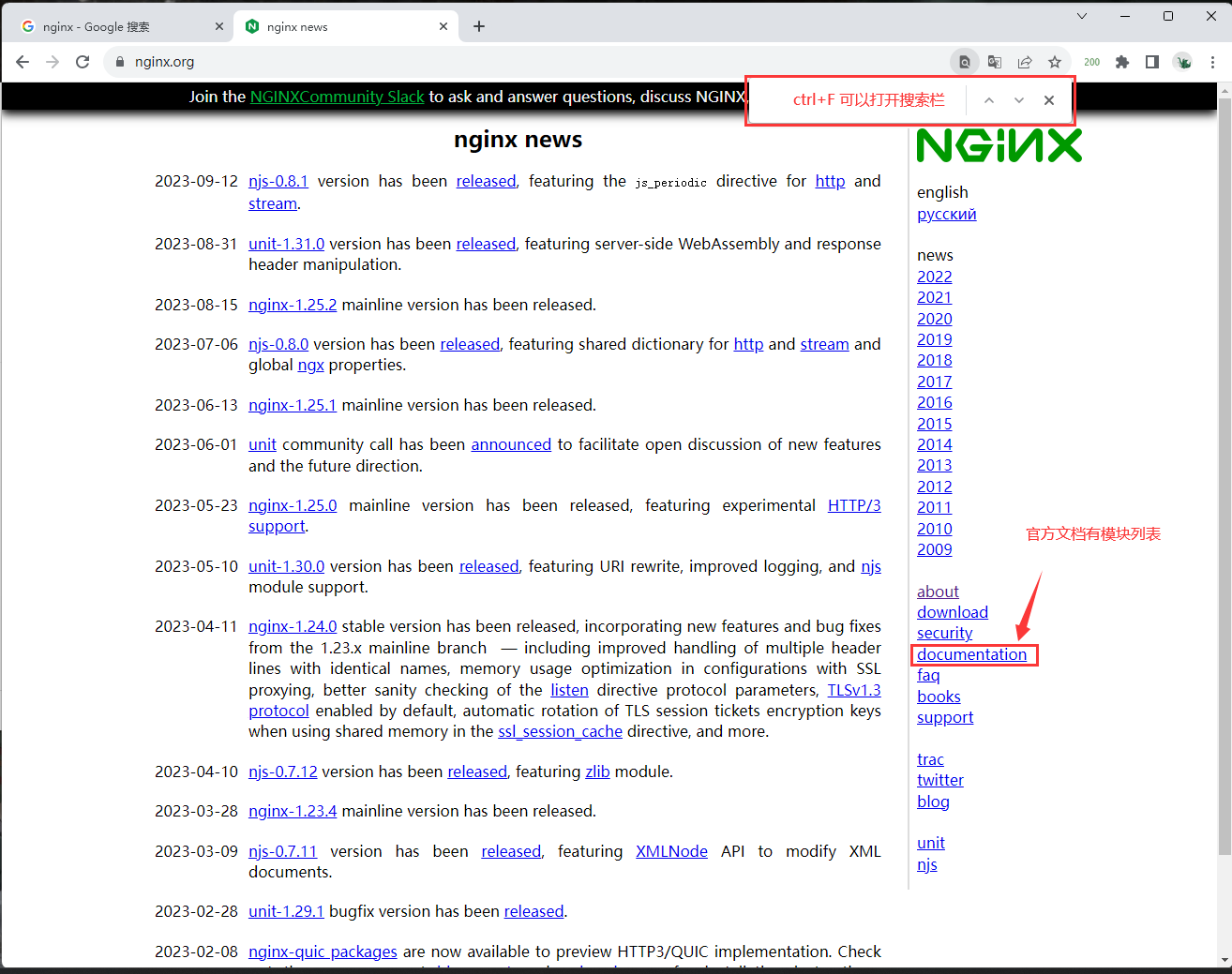Open the faq link
1232x974 pixels.
928,675
